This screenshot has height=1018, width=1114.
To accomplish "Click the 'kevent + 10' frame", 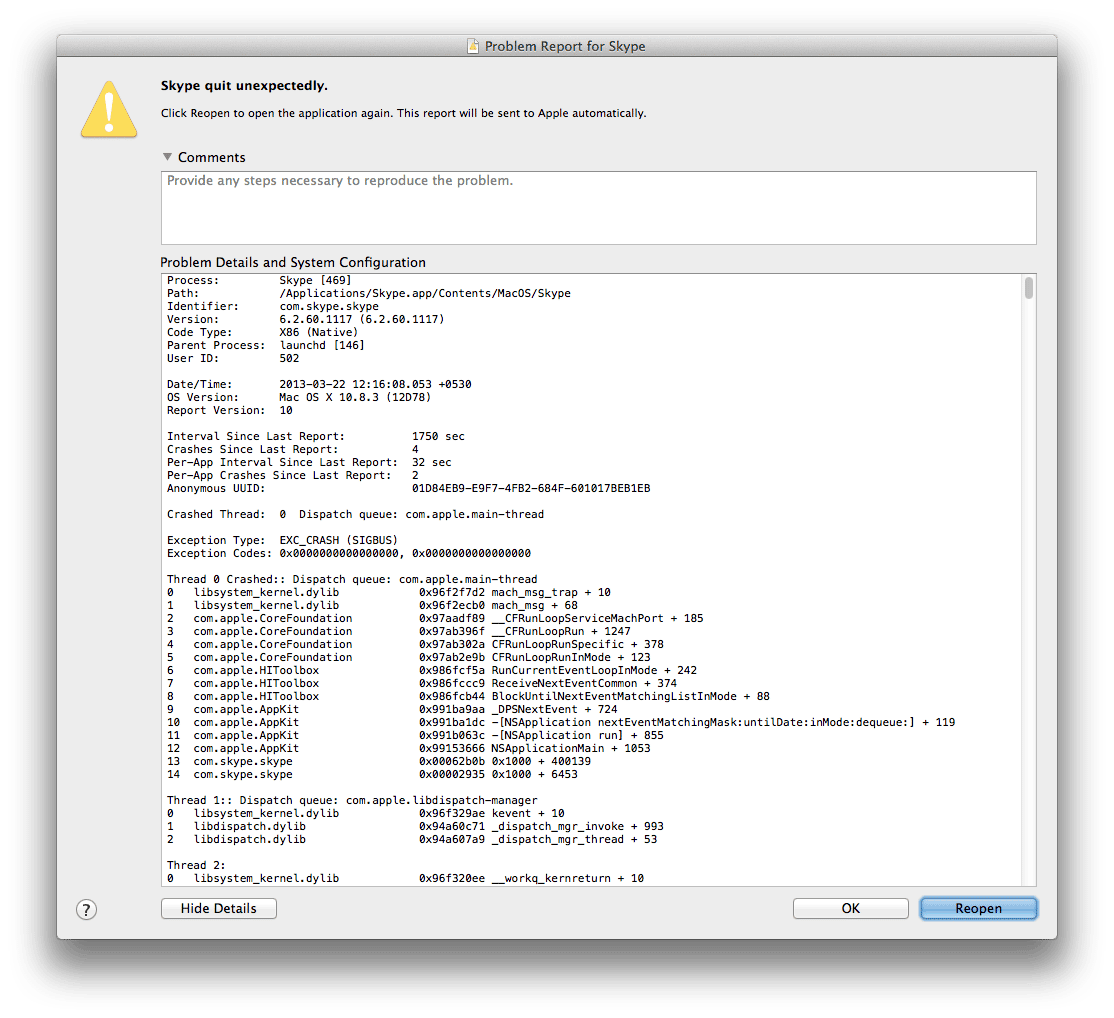I will 366,813.
